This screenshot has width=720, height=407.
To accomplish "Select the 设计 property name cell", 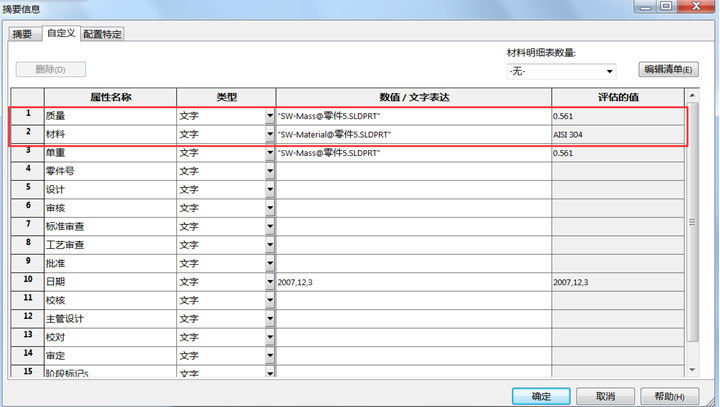I will pyautogui.click(x=110, y=190).
